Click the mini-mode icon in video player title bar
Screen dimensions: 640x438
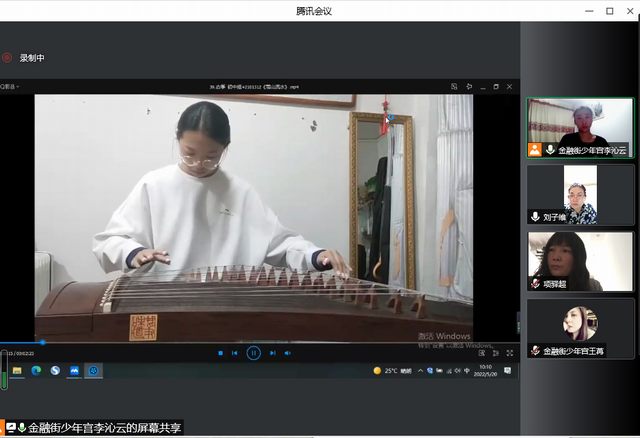pyautogui.click(x=454, y=87)
